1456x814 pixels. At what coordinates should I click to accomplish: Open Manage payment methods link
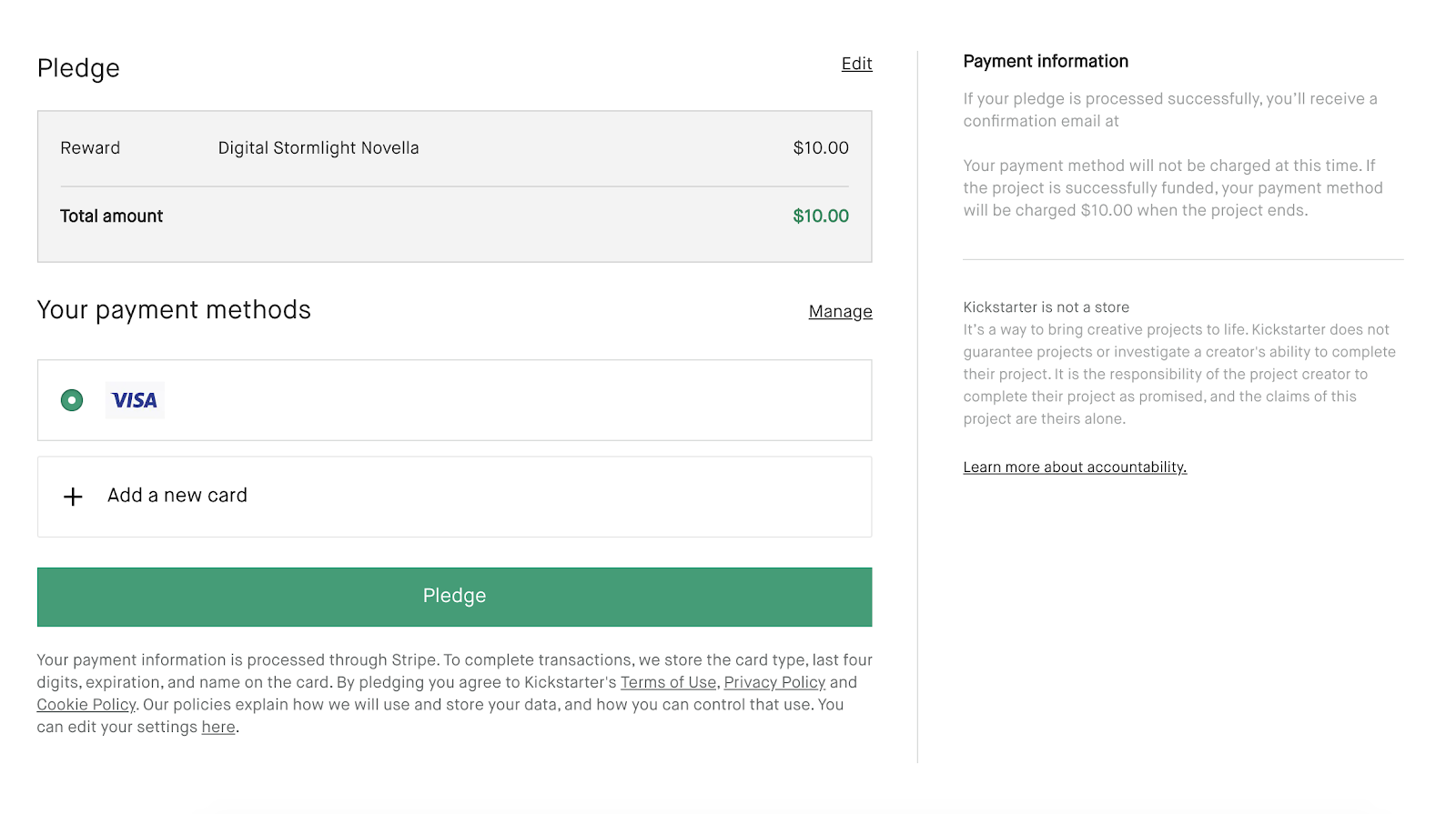tap(840, 312)
